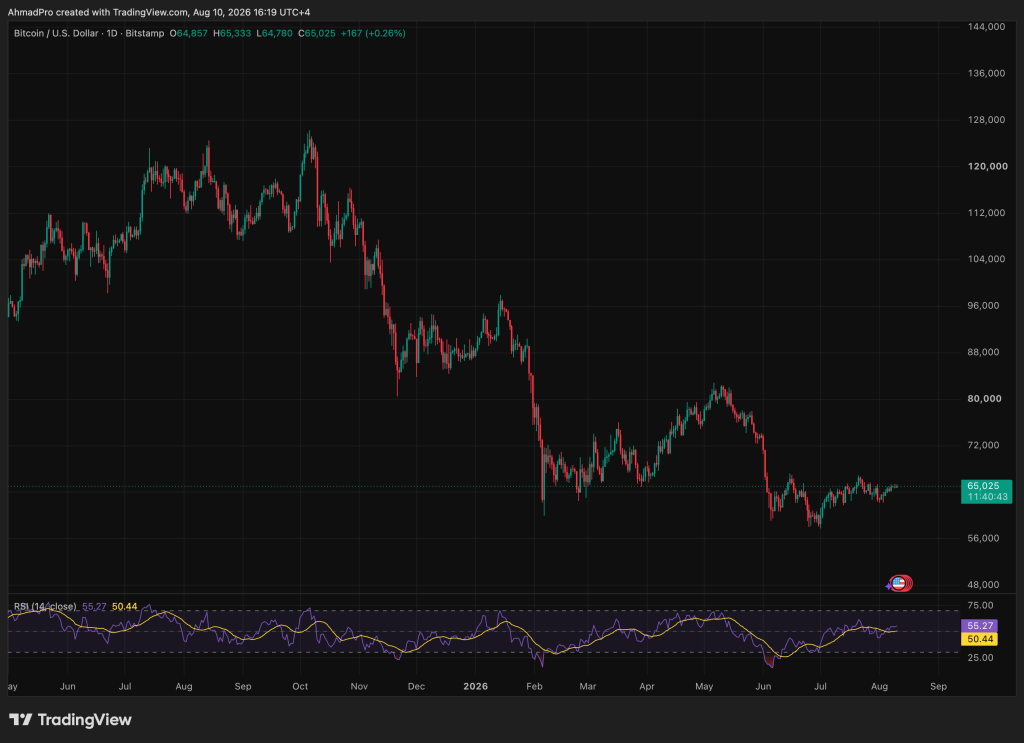Click the Apr label on the time axis
The image size is (1024, 743).
(x=647, y=686)
